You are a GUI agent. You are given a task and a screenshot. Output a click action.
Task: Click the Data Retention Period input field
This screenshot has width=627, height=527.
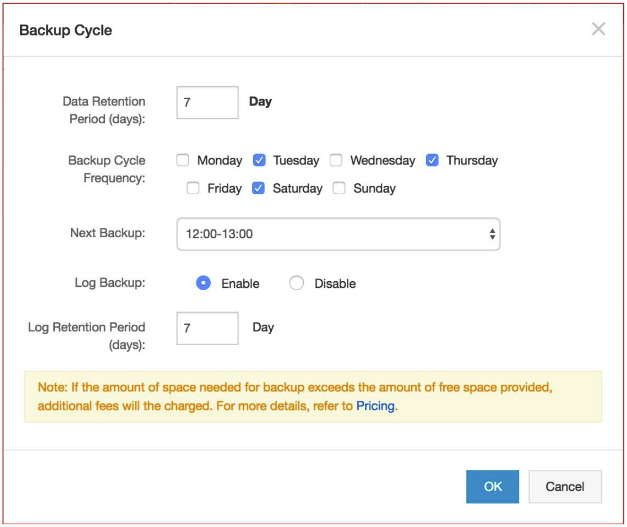[x=207, y=102]
